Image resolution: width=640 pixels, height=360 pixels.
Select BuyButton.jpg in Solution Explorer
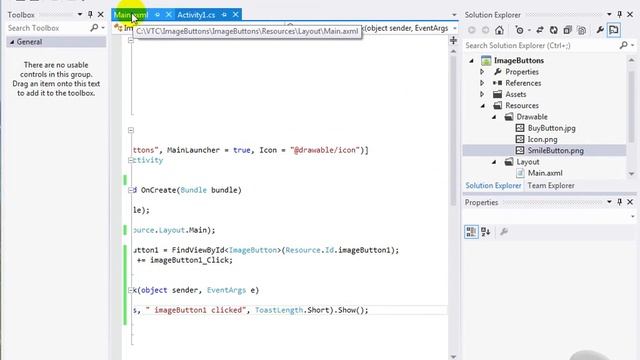tap(551, 128)
